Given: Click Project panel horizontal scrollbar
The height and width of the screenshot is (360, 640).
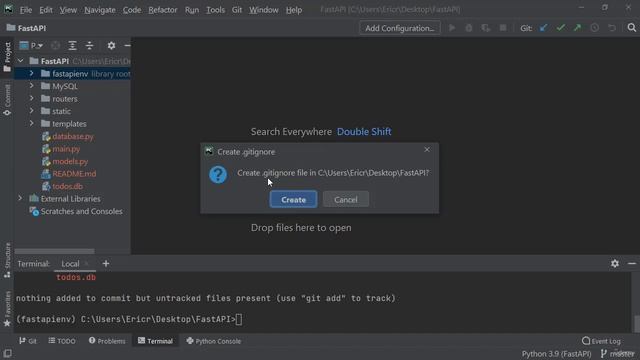Looking at the screenshot, I should click(x=54, y=251).
